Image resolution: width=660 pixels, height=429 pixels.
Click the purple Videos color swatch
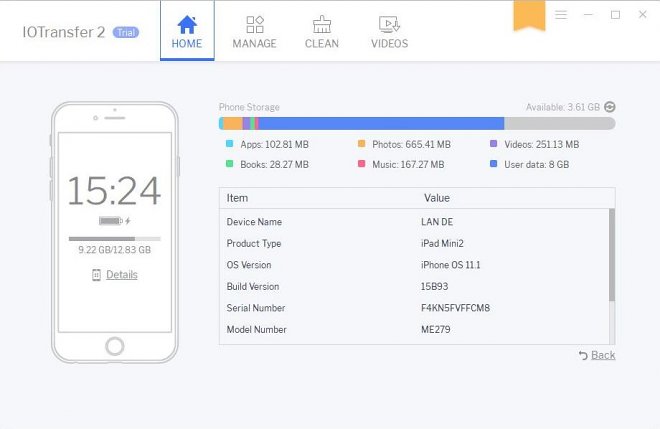pyautogui.click(x=494, y=144)
